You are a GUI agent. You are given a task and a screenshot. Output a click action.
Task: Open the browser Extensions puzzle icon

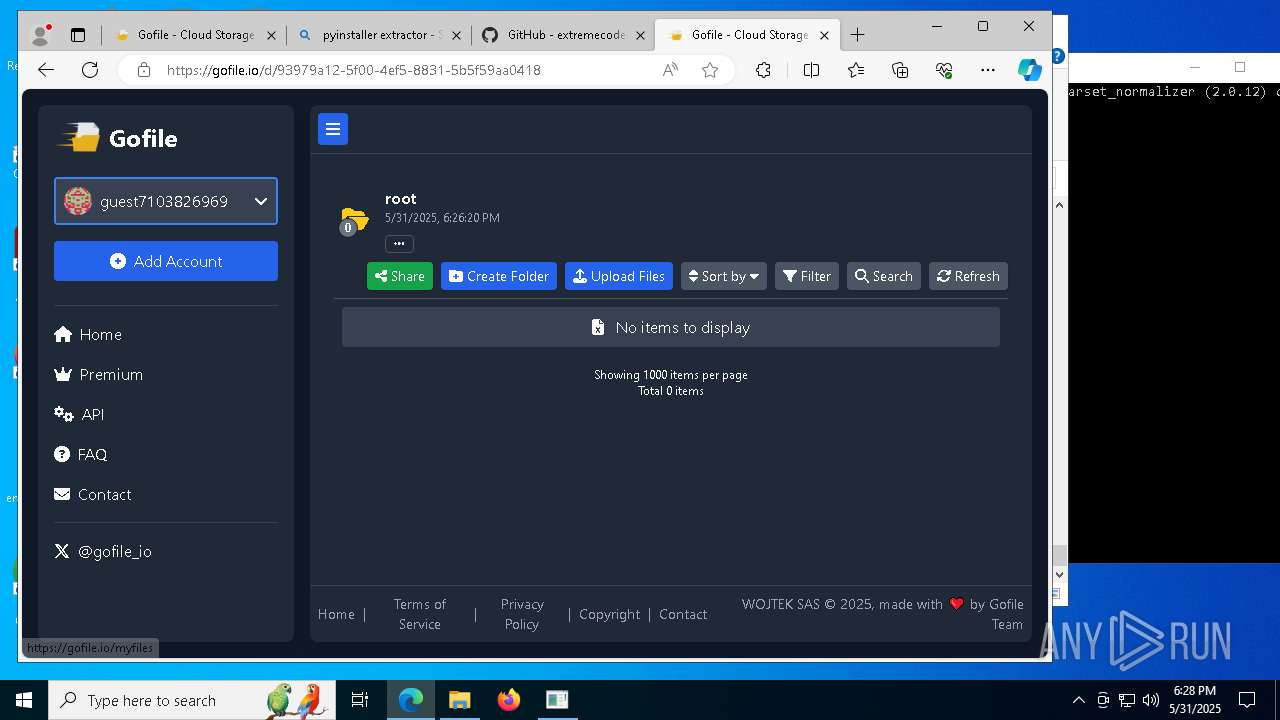click(x=763, y=70)
